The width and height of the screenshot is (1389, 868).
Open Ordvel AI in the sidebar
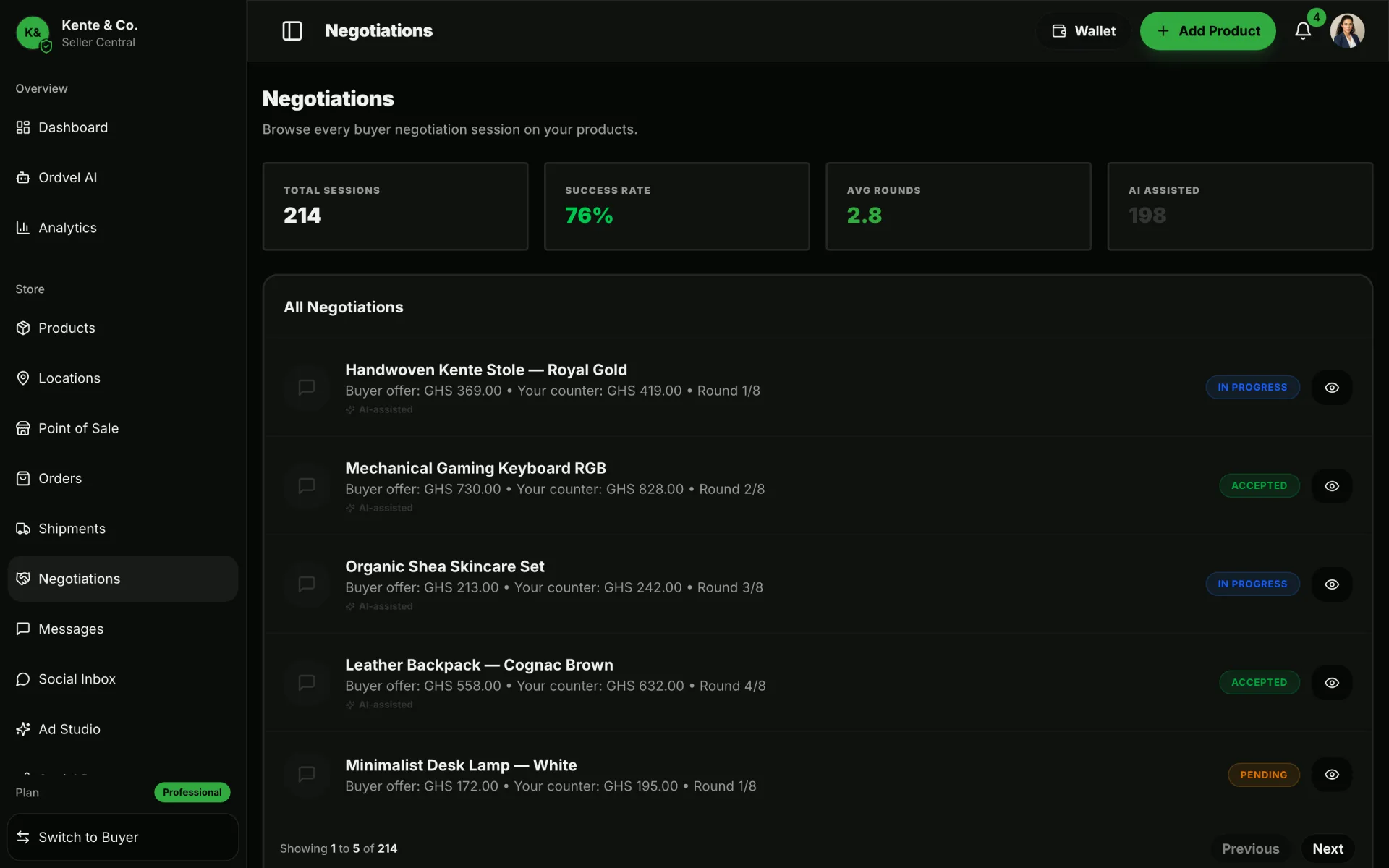[x=123, y=177]
